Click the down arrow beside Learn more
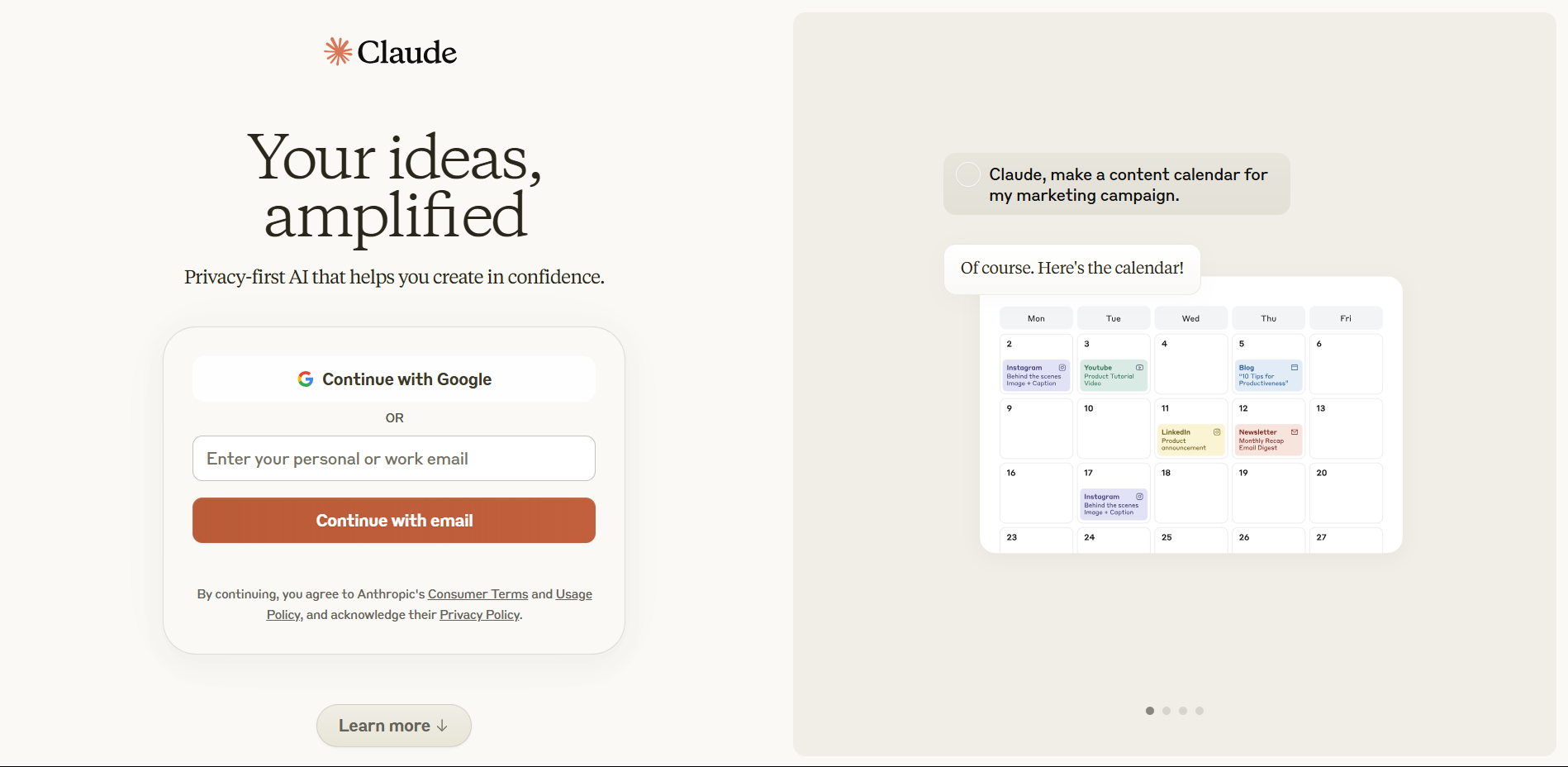 pyautogui.click(x=442, y=726)
